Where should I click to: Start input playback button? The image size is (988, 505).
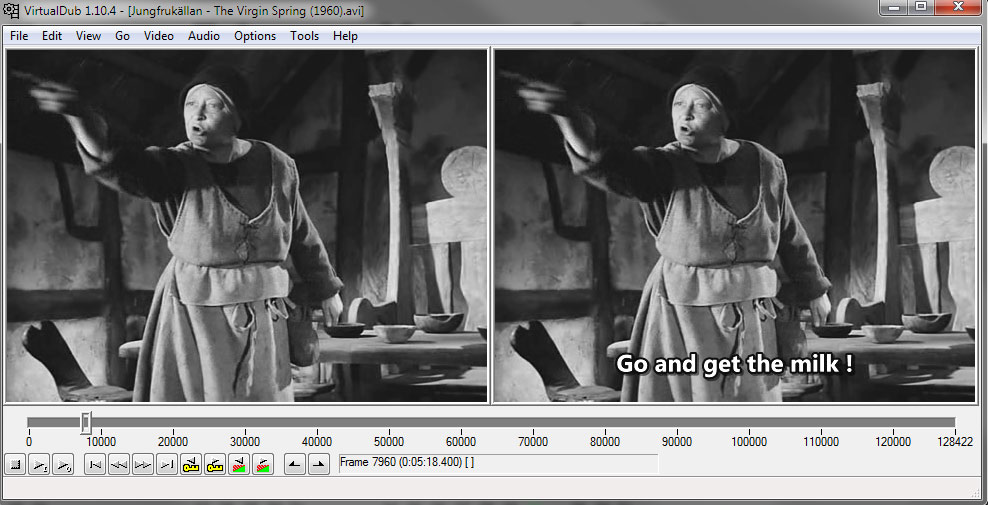pyautogui.click(x=39, y=465)
